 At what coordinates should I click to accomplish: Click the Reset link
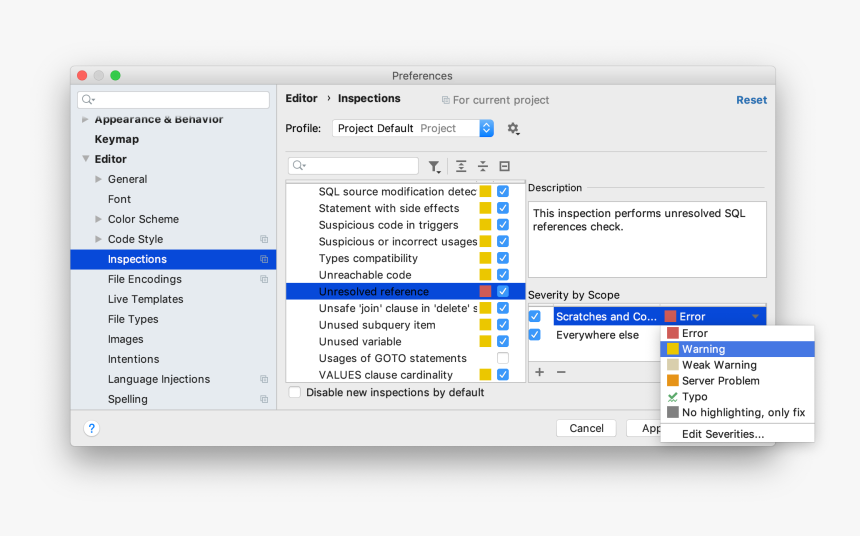coord(751,100)
